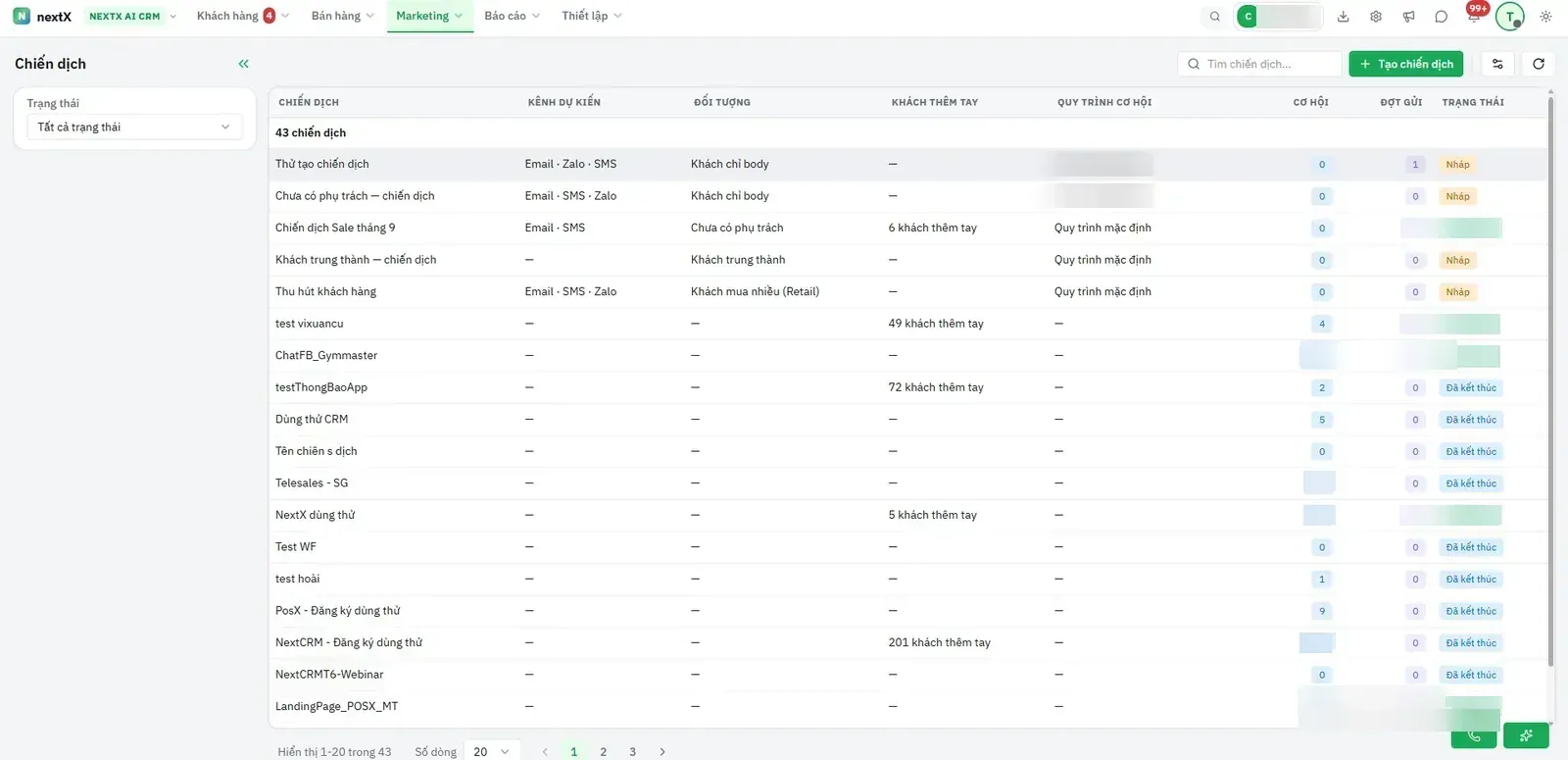The width and height of the screenshot is (1568, 760).
Task: Click the download icon in top bar
Action: coord(1344,17)
